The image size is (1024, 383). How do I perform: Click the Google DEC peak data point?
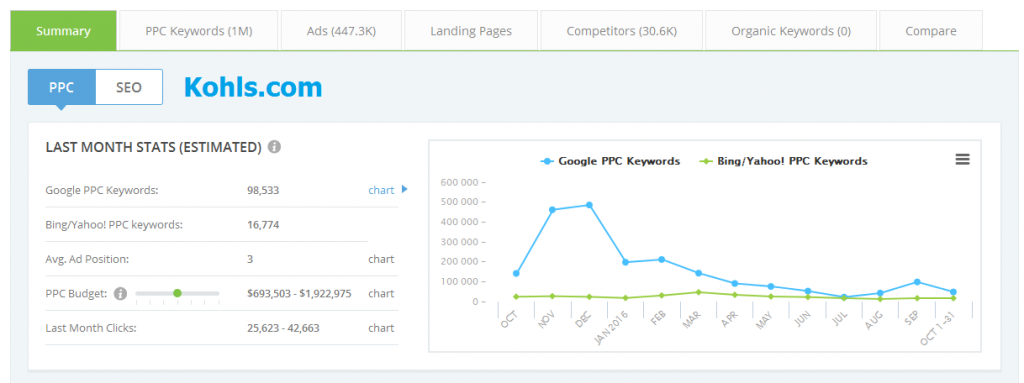pyautogui.click(x=589, y=205)
